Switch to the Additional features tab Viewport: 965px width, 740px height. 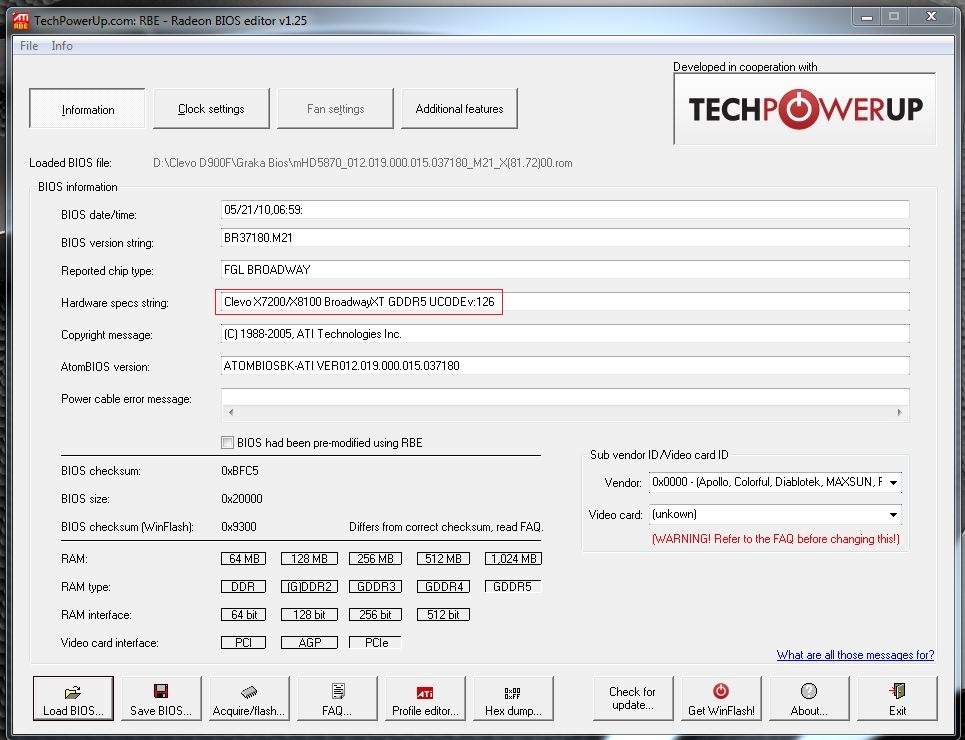(459, 109)
